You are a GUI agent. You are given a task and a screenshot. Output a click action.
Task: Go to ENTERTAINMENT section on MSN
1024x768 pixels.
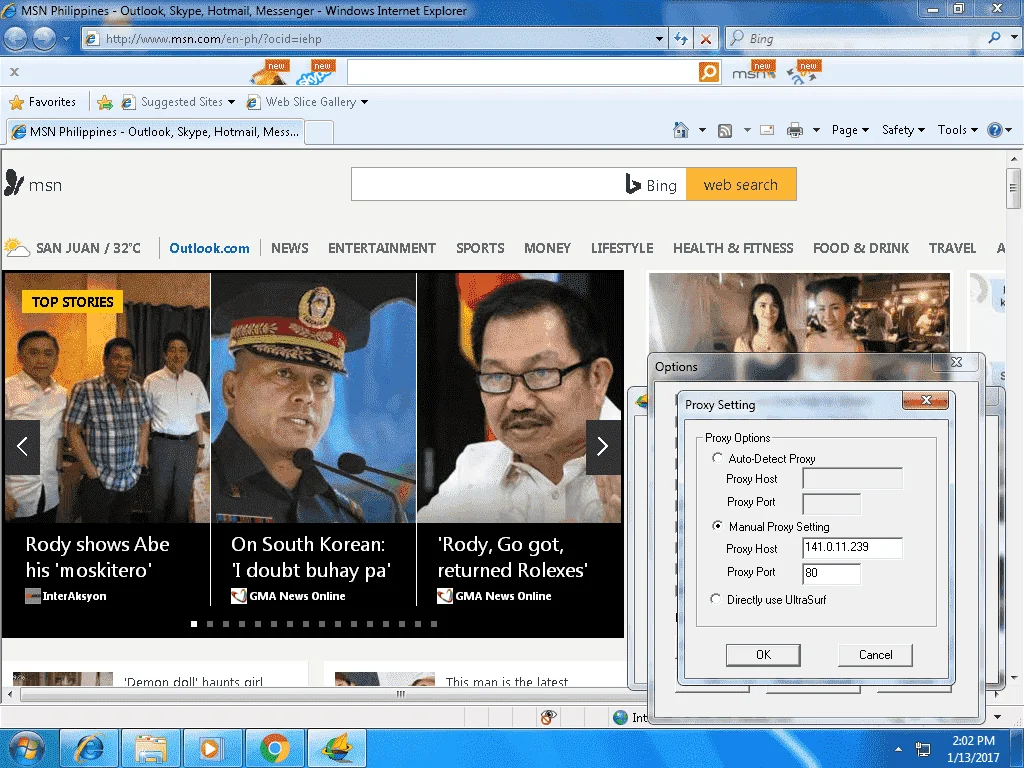382,248
